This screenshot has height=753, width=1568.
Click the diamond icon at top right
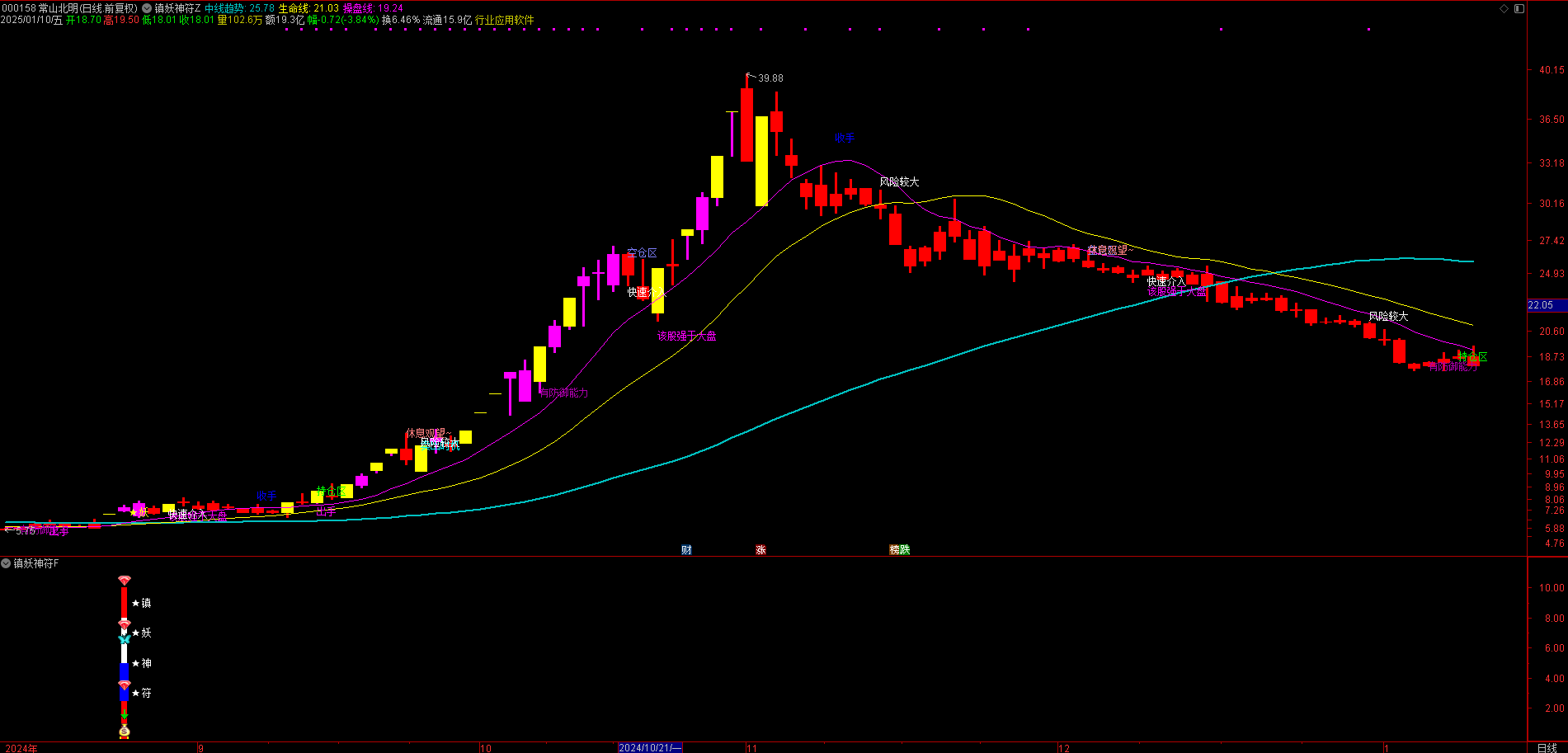[x=1504, y=8]
